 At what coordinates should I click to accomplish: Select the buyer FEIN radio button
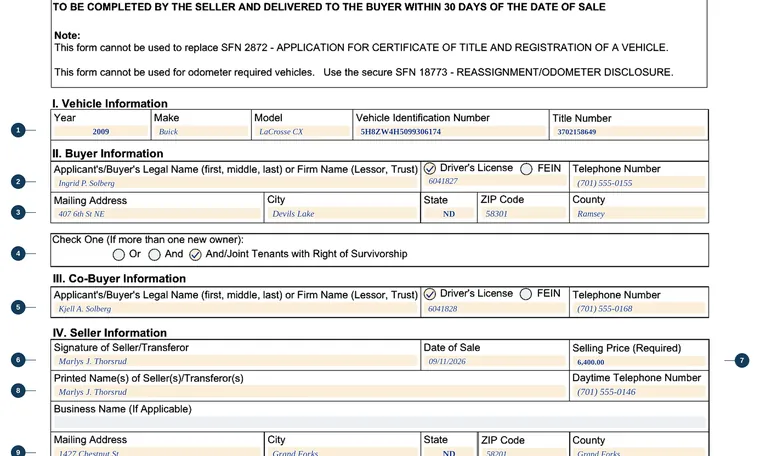pyautogui.click(x=526, y=169)
